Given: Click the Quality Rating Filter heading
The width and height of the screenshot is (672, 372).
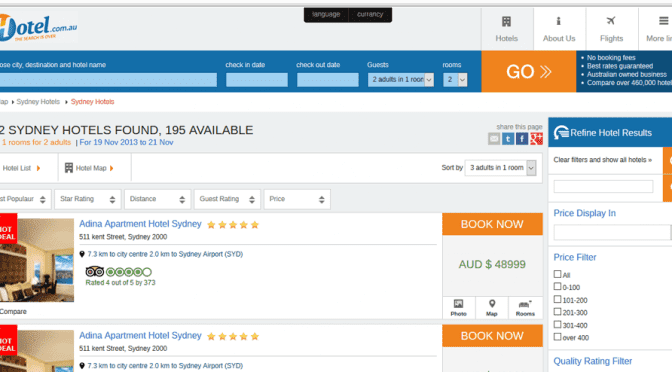Looking at the screenshot, I should [593, 361].
